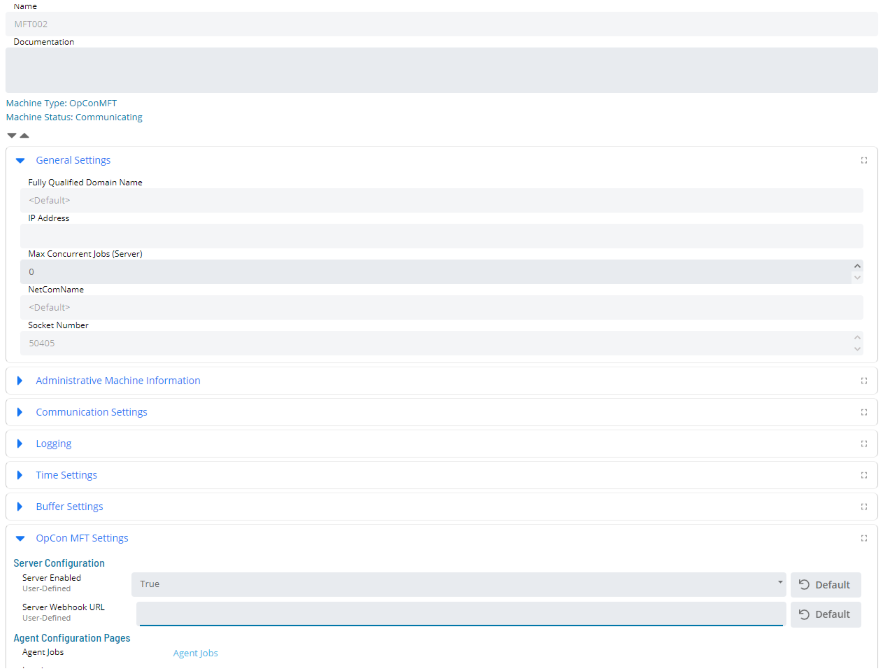881x669 pixels.
Task: Maximize the Communication Settings panel with its corner icon
Action: (864, 412)
